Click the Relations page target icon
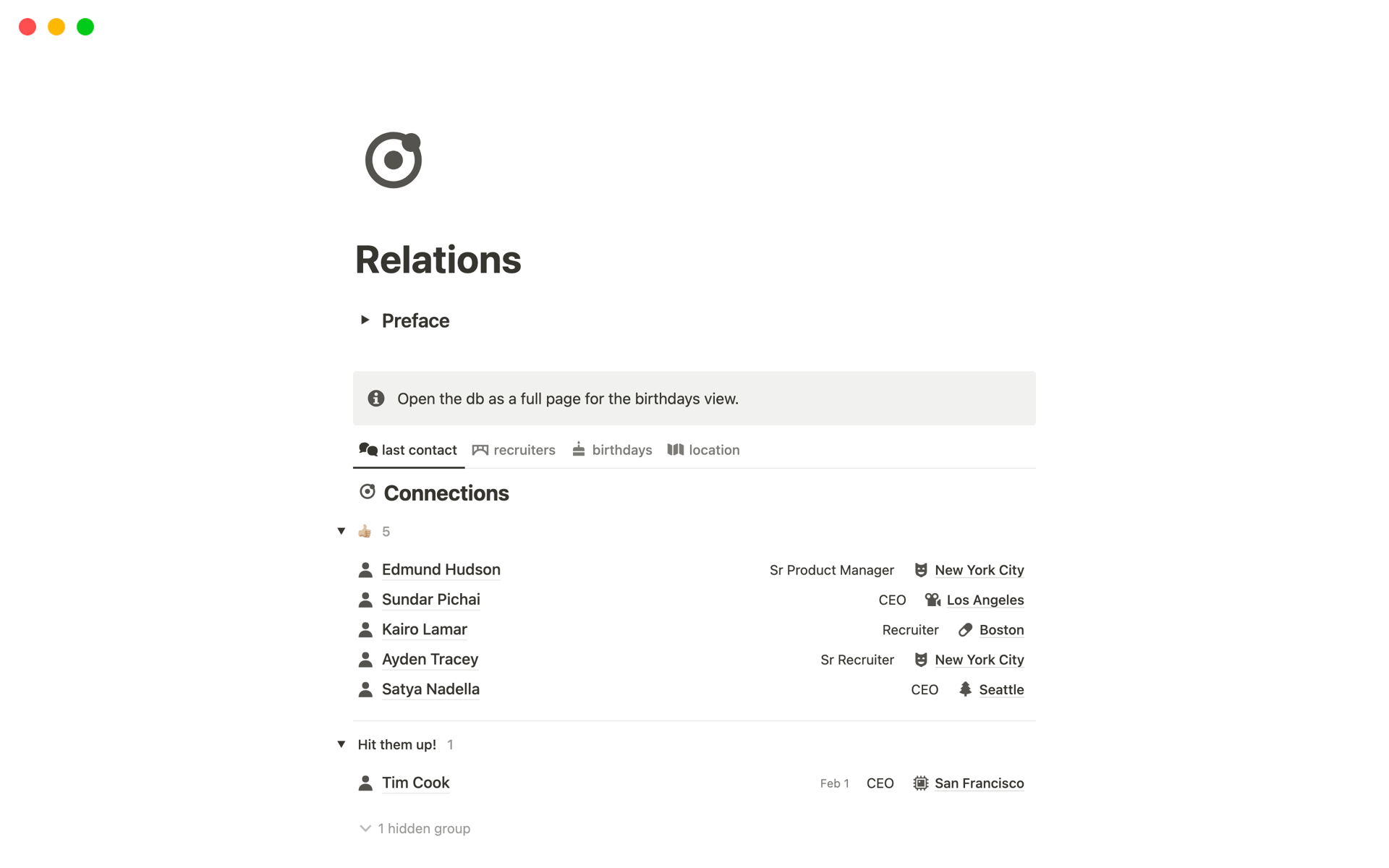Screen dimensions: 1389x868 (x=393, y=160)
